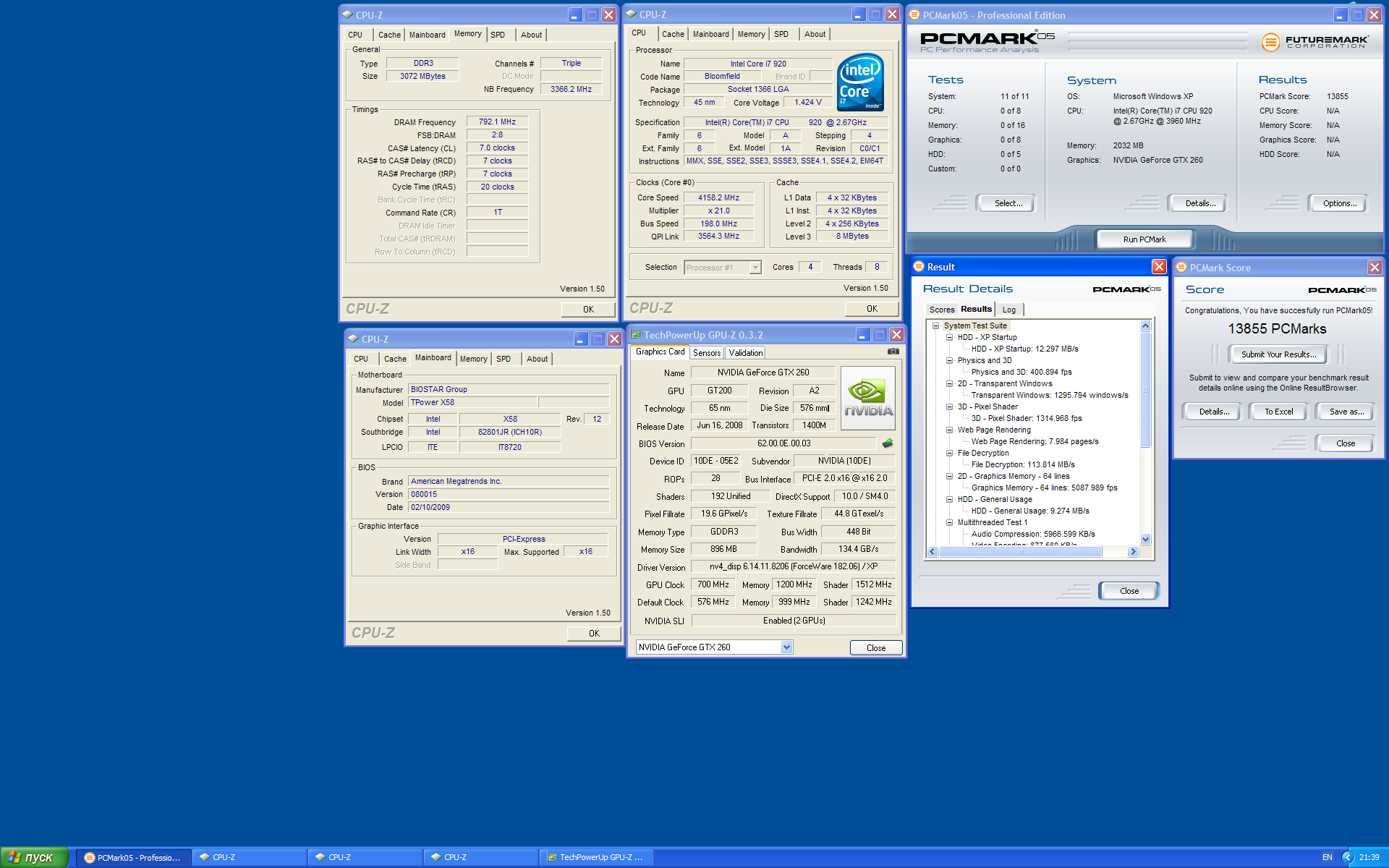The image size is (1389, 868).
Task: Open the Processor #1 selection dropdown
Action: (x=755, y=268)
